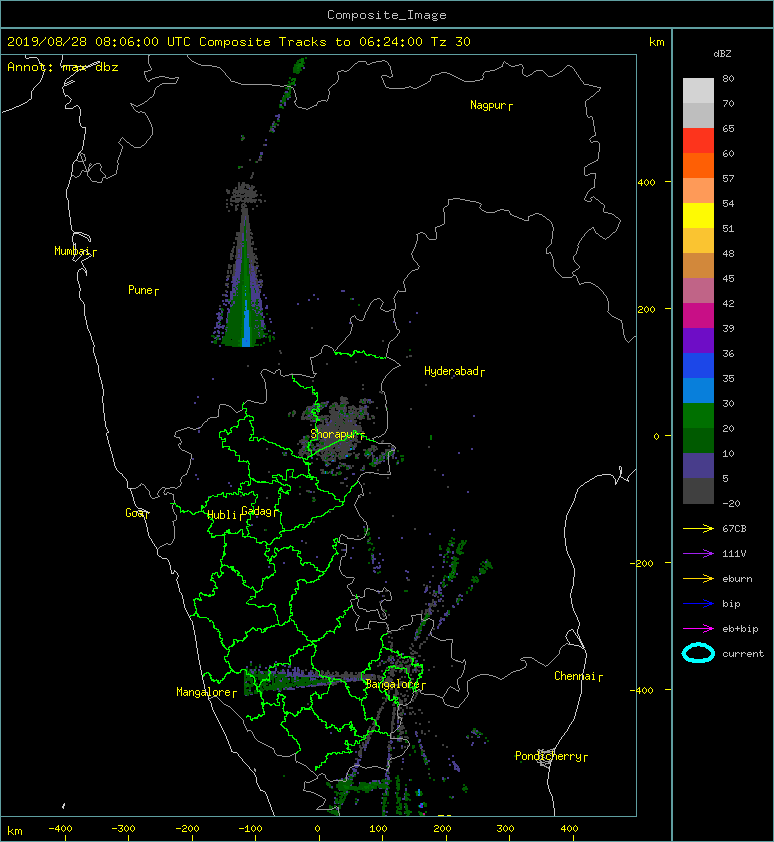Click the 111V legend label
The height and width of the screenshot is (842, 774).
pyautogui.click(x=734, y=554)
